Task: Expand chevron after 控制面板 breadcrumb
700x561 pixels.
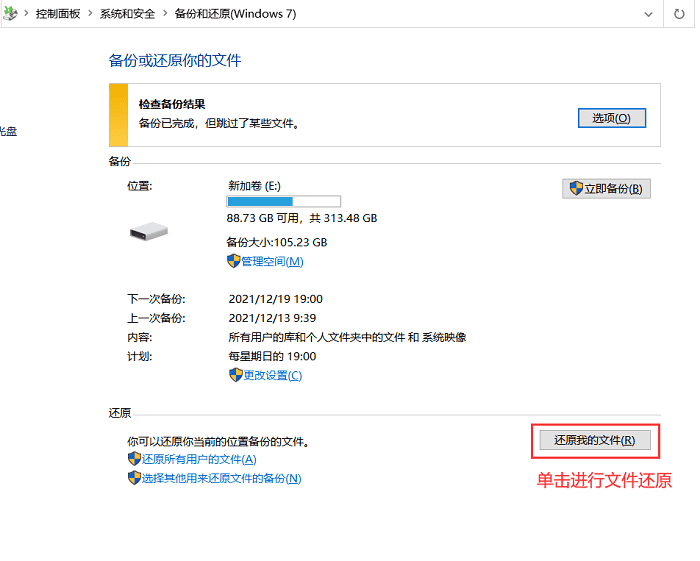Action: coord(90,14)
